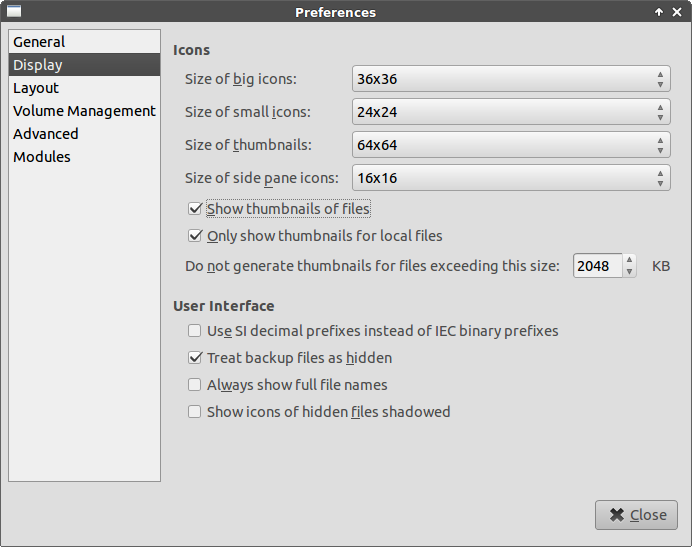Click the roll-up arrow in title bar
The image size is (692, 547).
pos(658,12)
